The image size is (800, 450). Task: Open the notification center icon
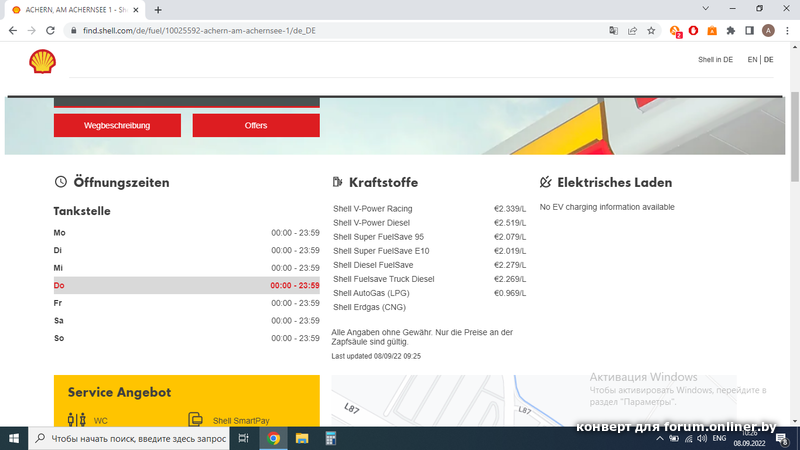point(782,439)
